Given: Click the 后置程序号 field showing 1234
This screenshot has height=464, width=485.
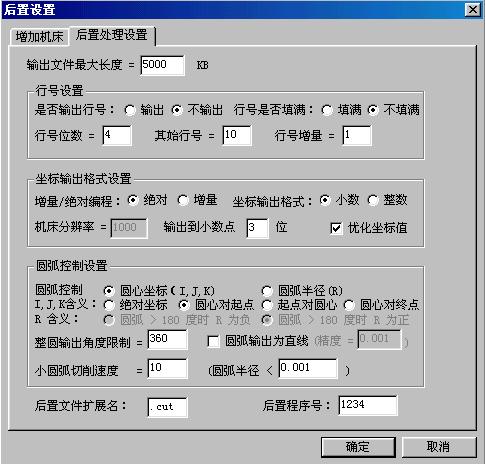Looking at the screenshot, I should pyautogui.click(x=368, y=405).
